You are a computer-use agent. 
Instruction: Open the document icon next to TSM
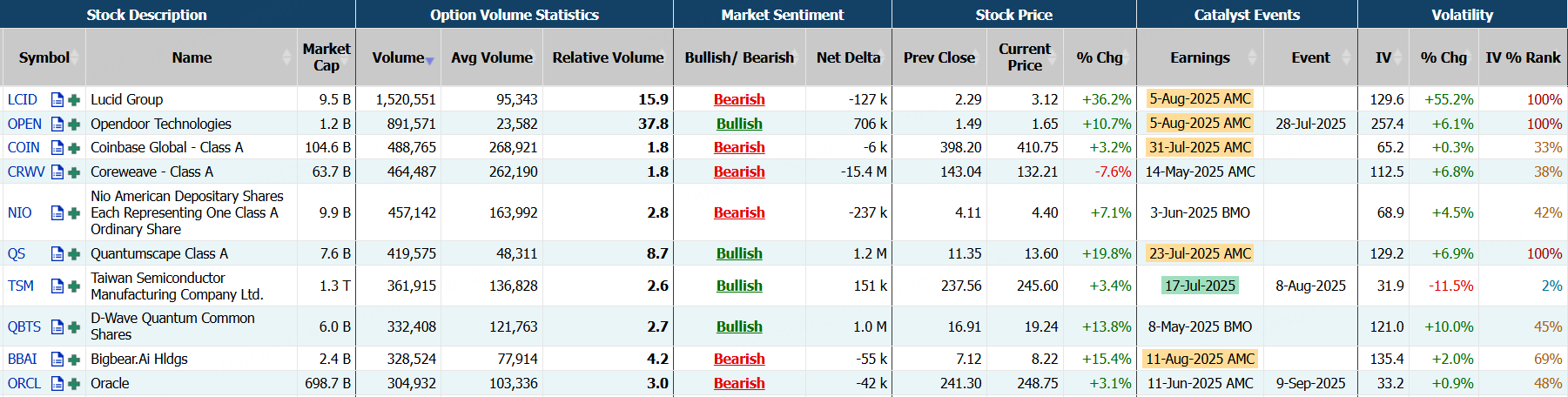point(57,286)
